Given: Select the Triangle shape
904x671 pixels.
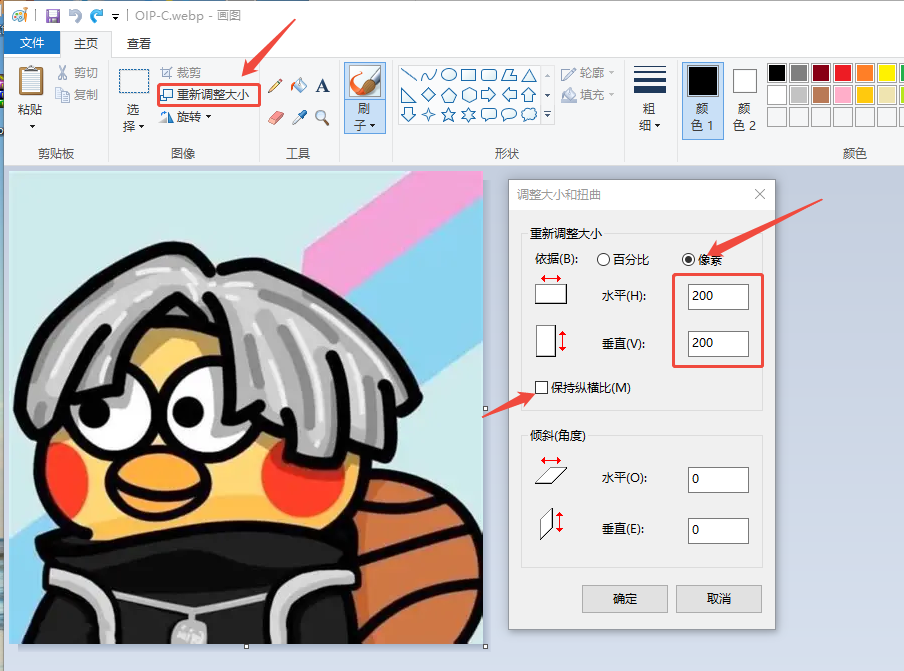Looking at the screenshot, I should [529, 75].
